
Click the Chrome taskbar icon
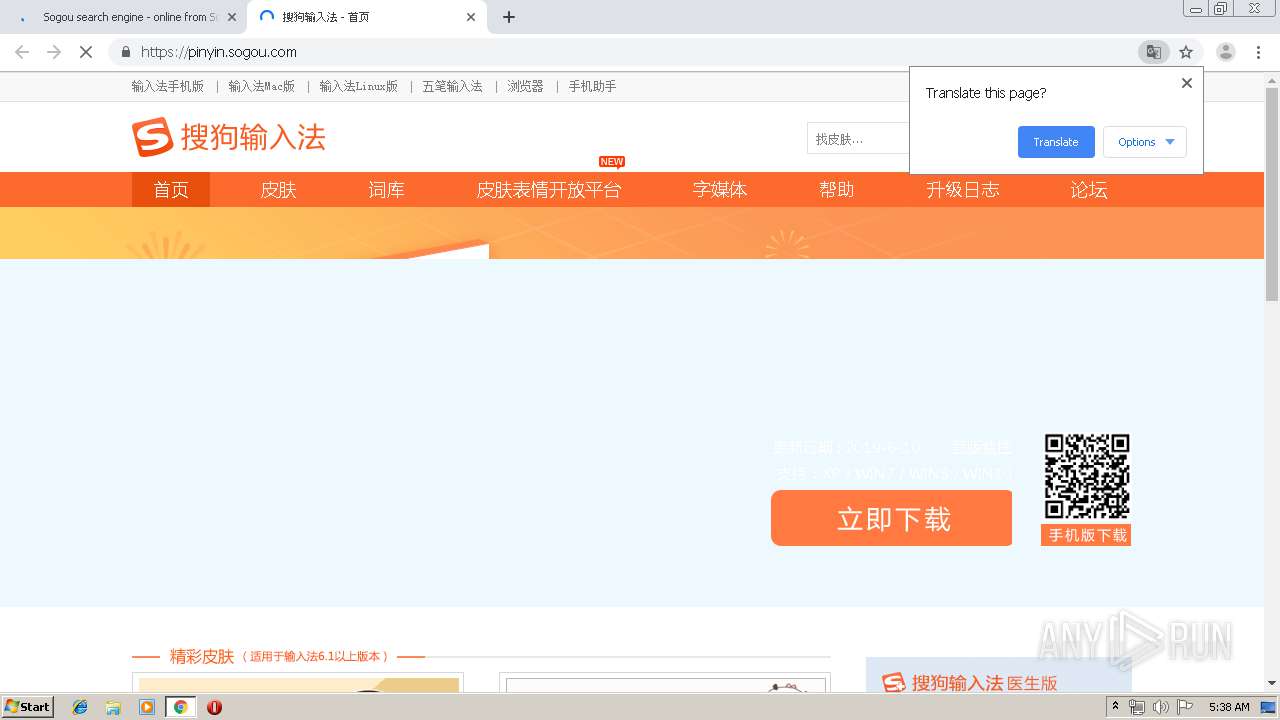point(180,707)
